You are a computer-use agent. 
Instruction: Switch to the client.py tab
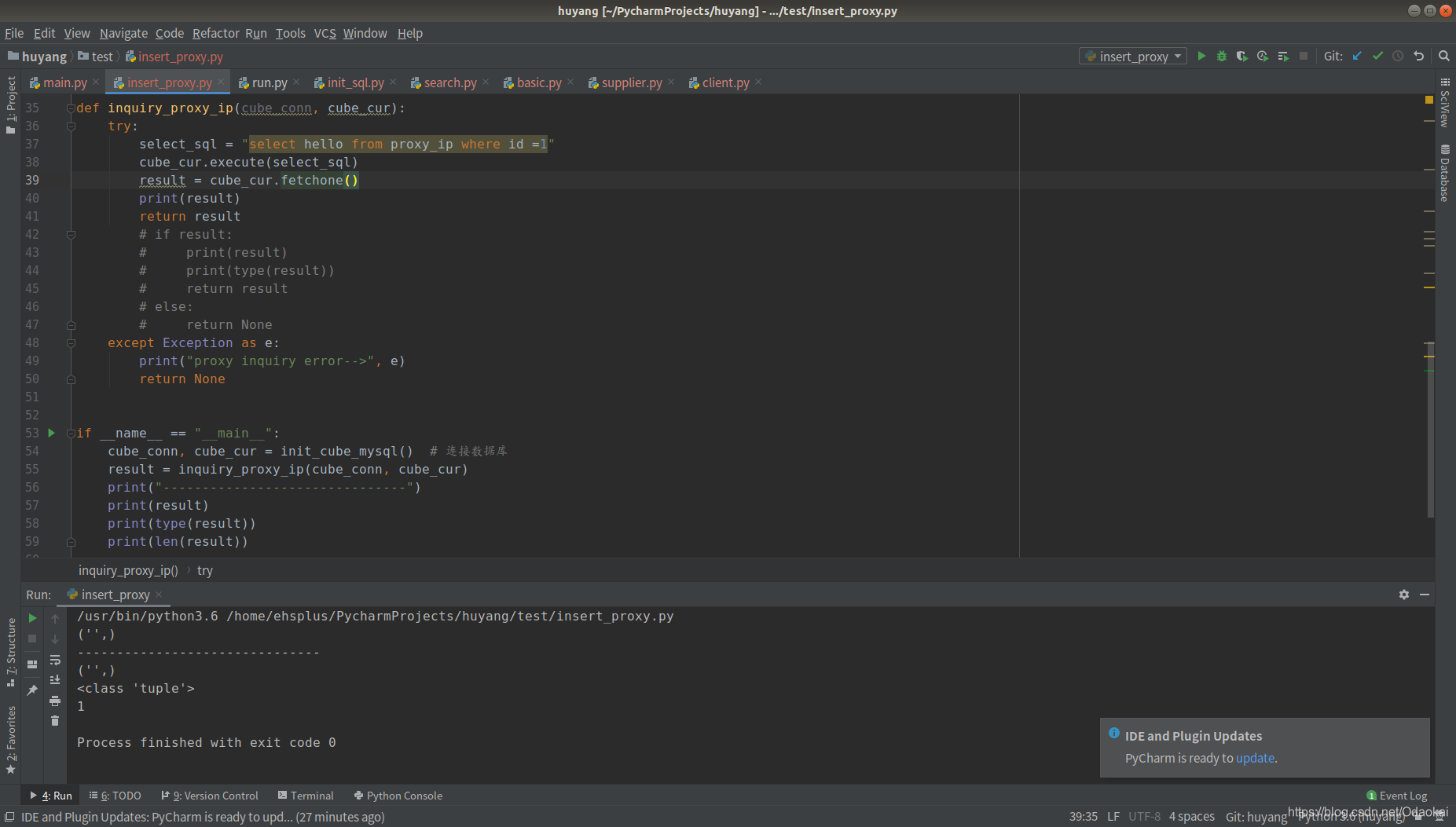725,82
